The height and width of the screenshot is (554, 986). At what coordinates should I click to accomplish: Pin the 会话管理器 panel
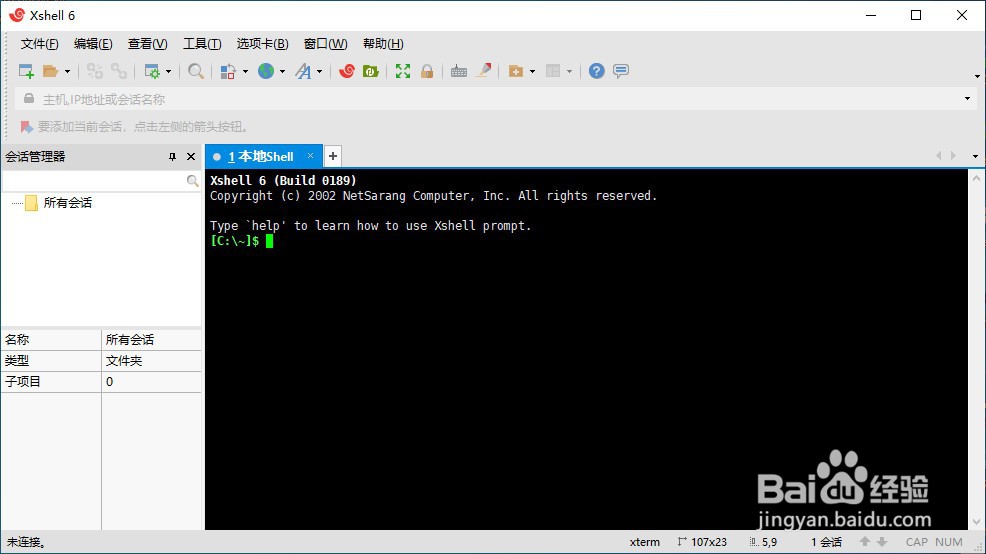(172, 157)
